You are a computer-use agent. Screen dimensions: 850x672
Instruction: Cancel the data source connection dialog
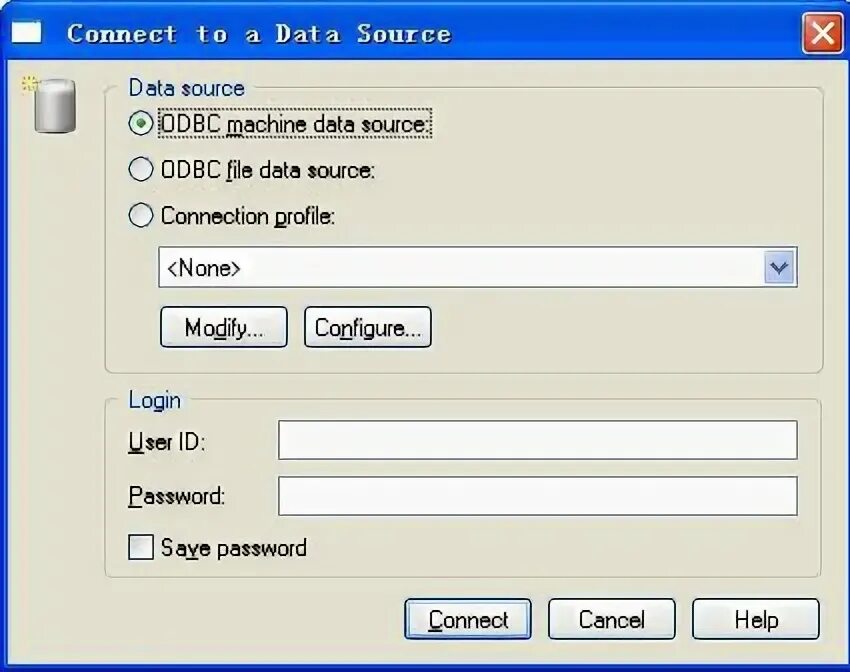tap(611, 619)
